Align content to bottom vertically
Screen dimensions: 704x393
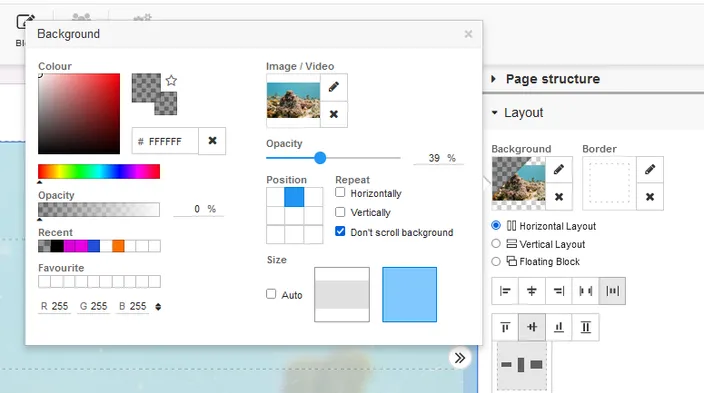[559, 327]
